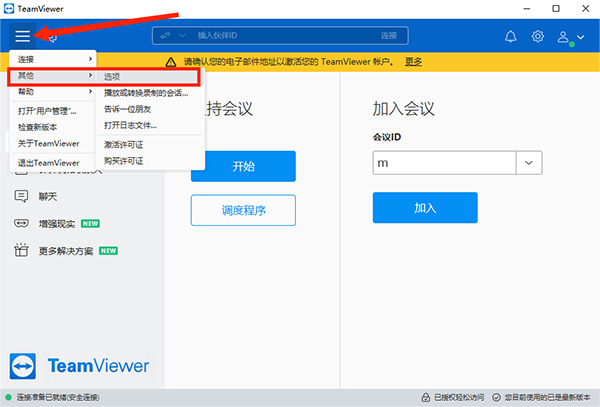
Task: Open 增强现实 sidebar label
Action: point(57,224)
